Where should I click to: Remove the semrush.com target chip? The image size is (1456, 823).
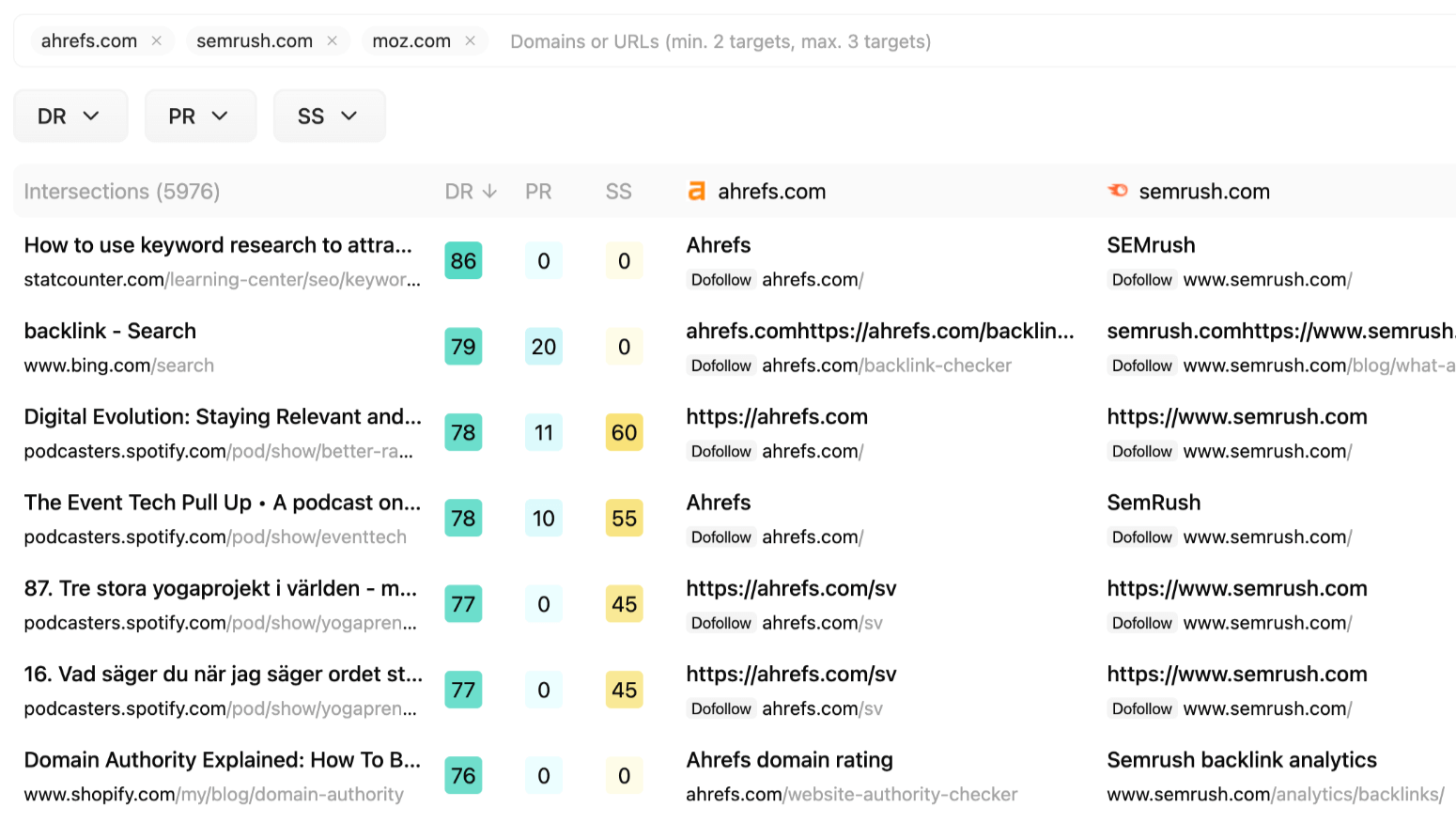coord(332,40)
